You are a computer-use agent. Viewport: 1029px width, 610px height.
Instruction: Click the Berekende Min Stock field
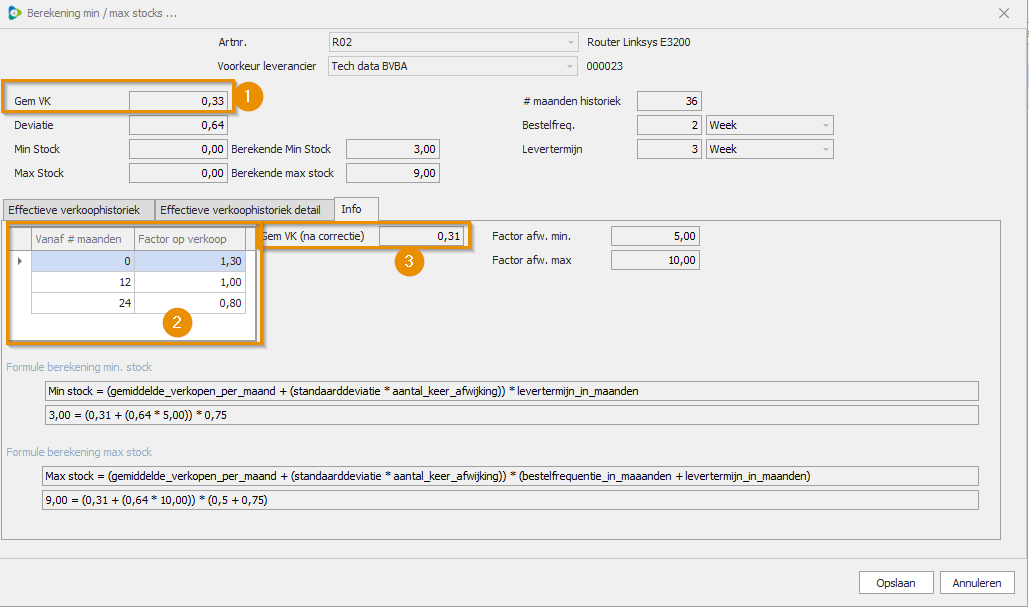click(392, 150)
